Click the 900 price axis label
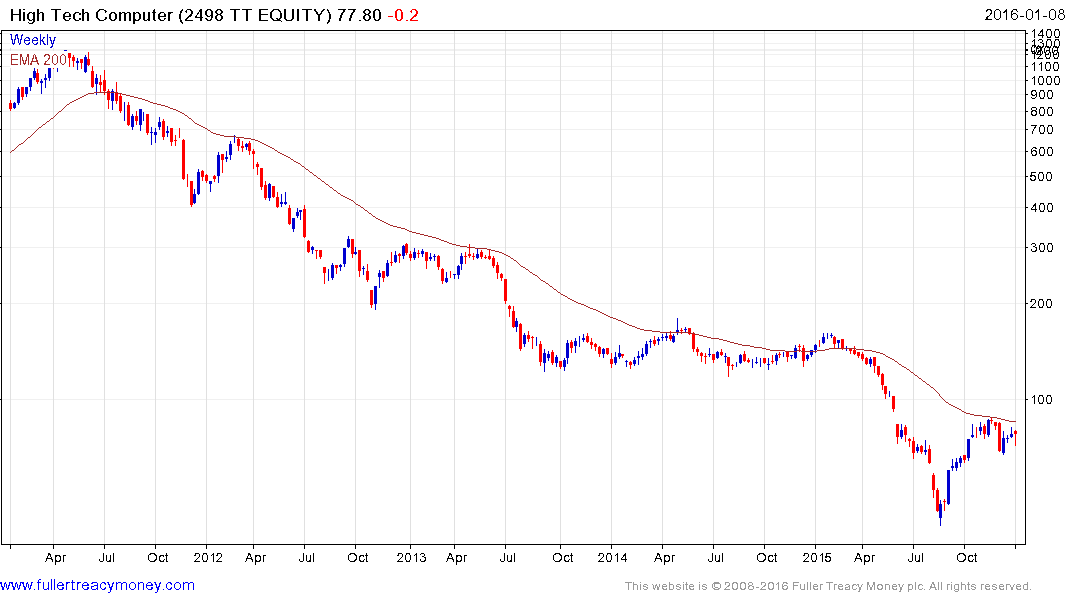This screenshot has height=600, width=1075. (x=1042, y=95)
